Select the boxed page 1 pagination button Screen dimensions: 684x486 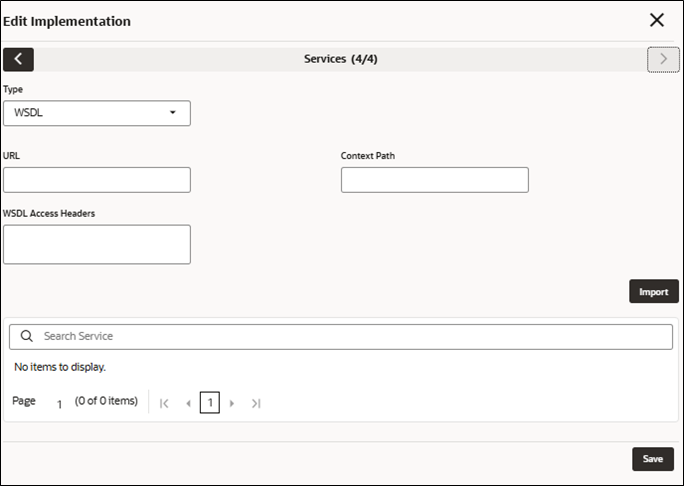click(210, 402)
